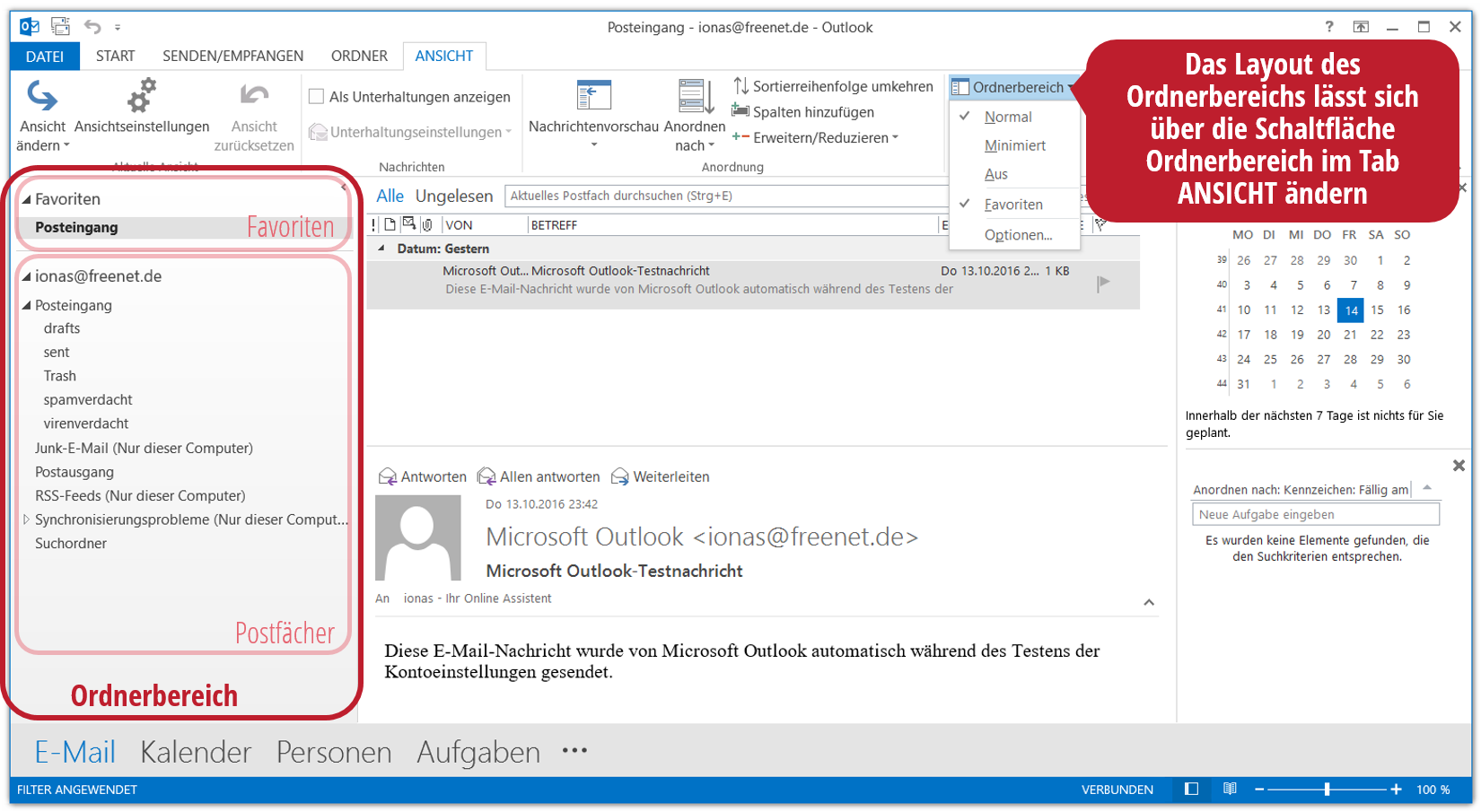Close the task list pane with X

pyautogui.click(x=1459, y=466)
